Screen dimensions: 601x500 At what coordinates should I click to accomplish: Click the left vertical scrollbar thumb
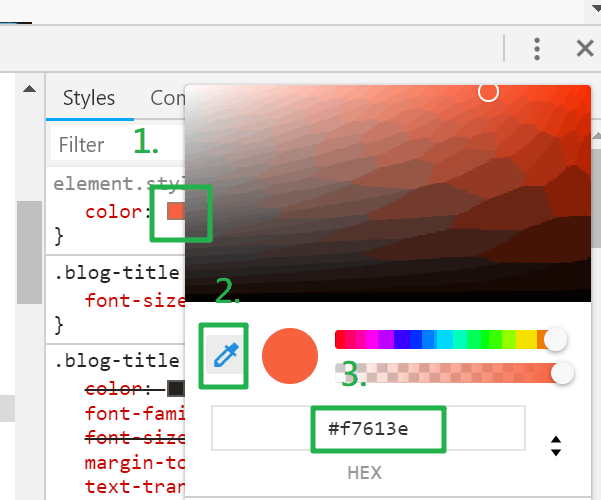pos(29,250)
